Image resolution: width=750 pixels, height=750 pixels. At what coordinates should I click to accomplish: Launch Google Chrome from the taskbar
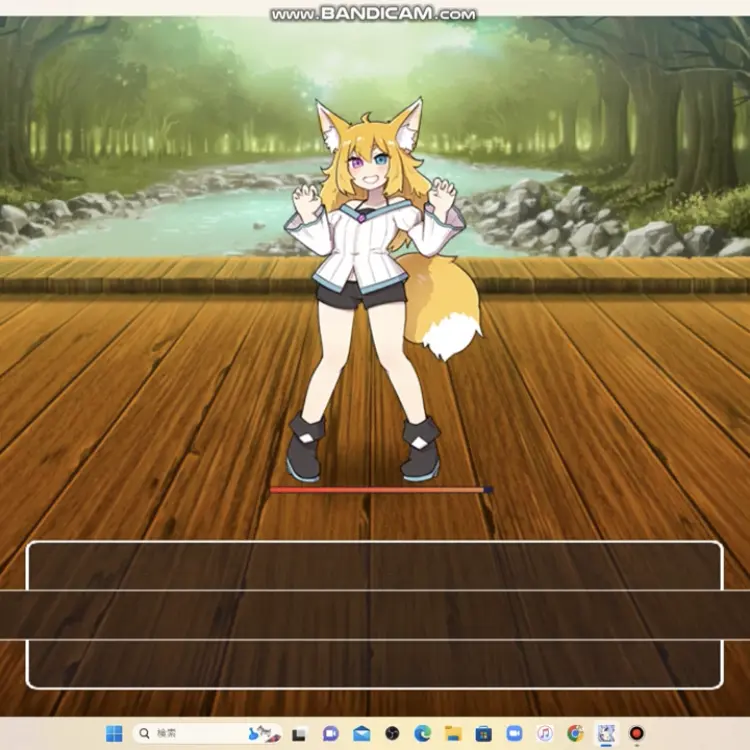[575, 733]
